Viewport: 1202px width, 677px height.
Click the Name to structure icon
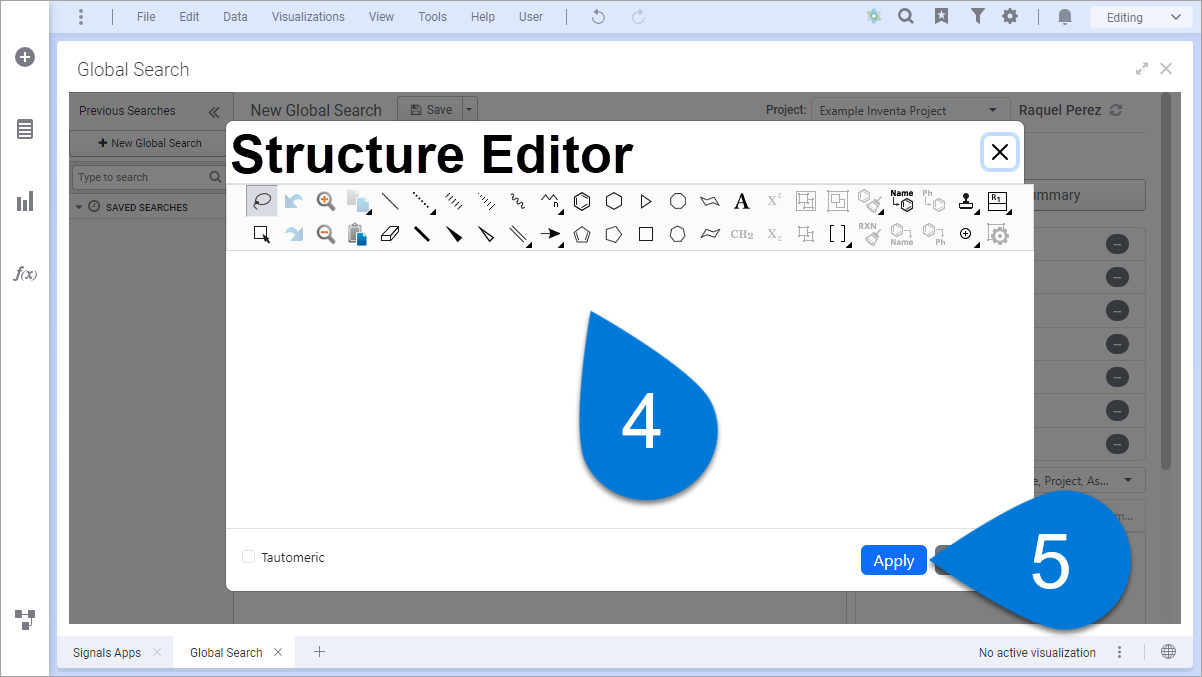click(x=902, y=201)
